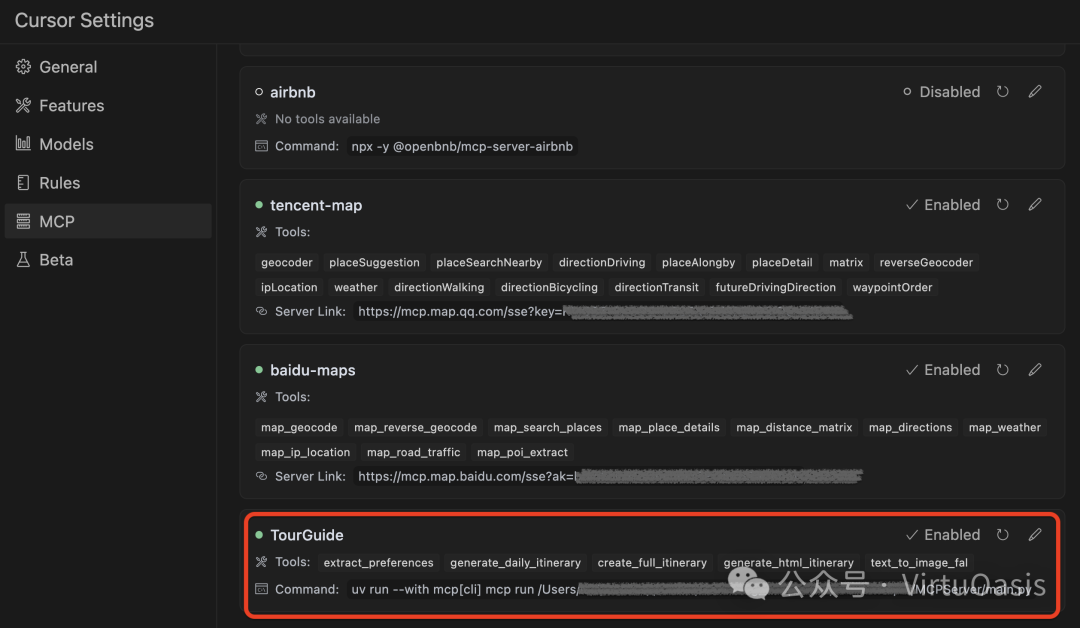This screenshot has width=1080, height=628.
Task: Toggle TourGuide Enabled status
Action: click(942, 535)
